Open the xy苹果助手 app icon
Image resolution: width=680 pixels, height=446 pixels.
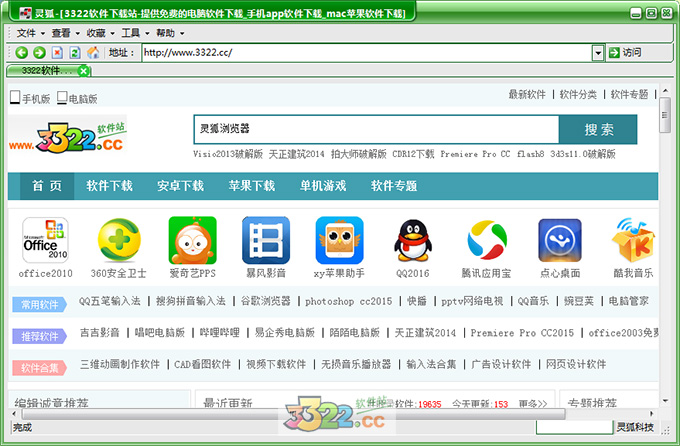(x=340, y=240)
